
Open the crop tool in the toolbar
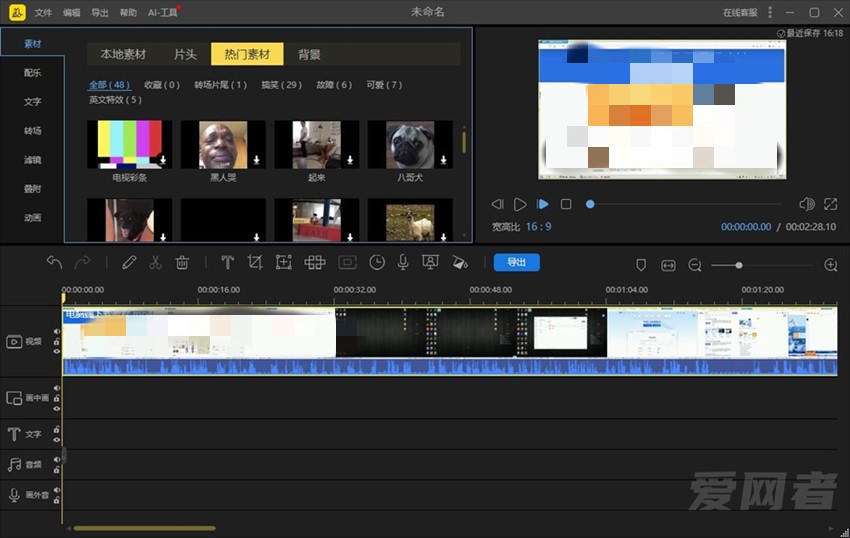(255, 263)
